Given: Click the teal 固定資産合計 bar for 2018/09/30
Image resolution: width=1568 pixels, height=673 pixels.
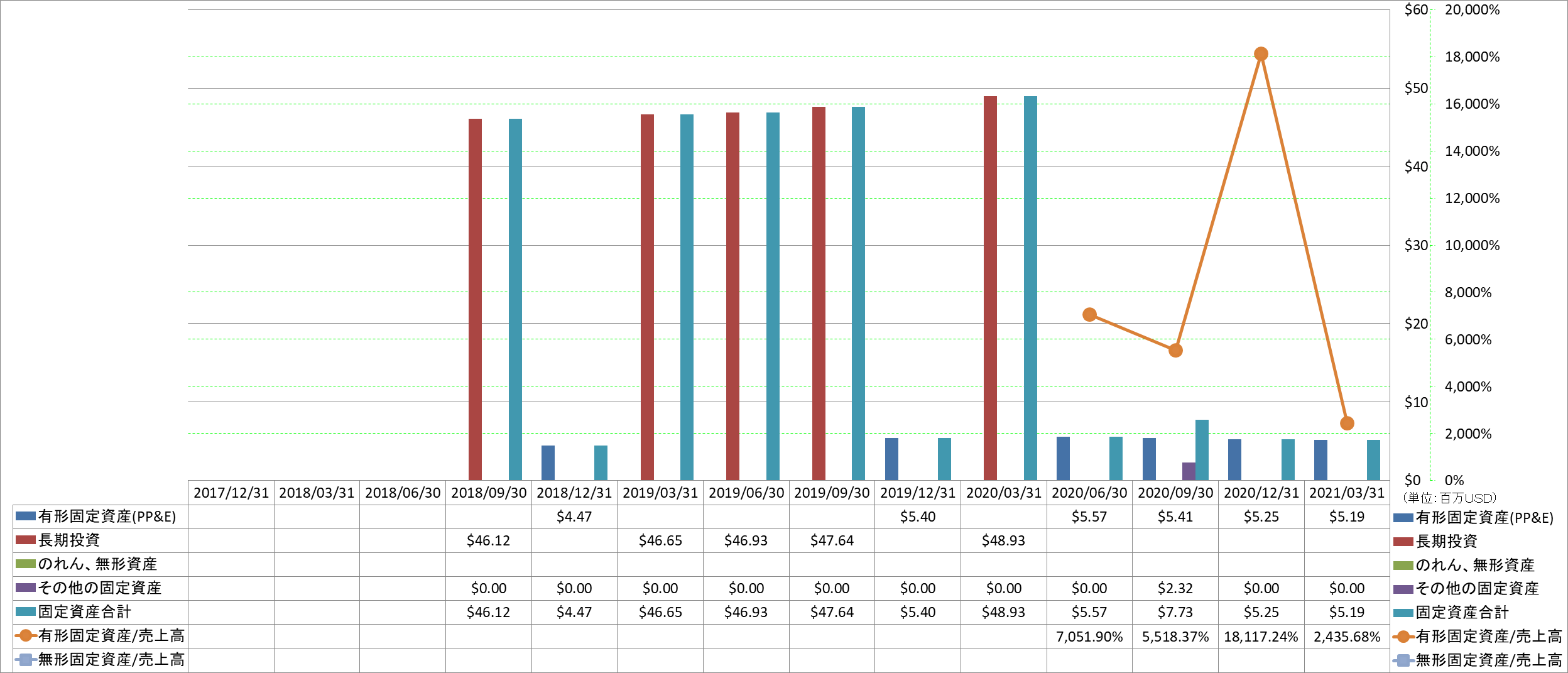Looking at the screenshot, I should [515, 300].
